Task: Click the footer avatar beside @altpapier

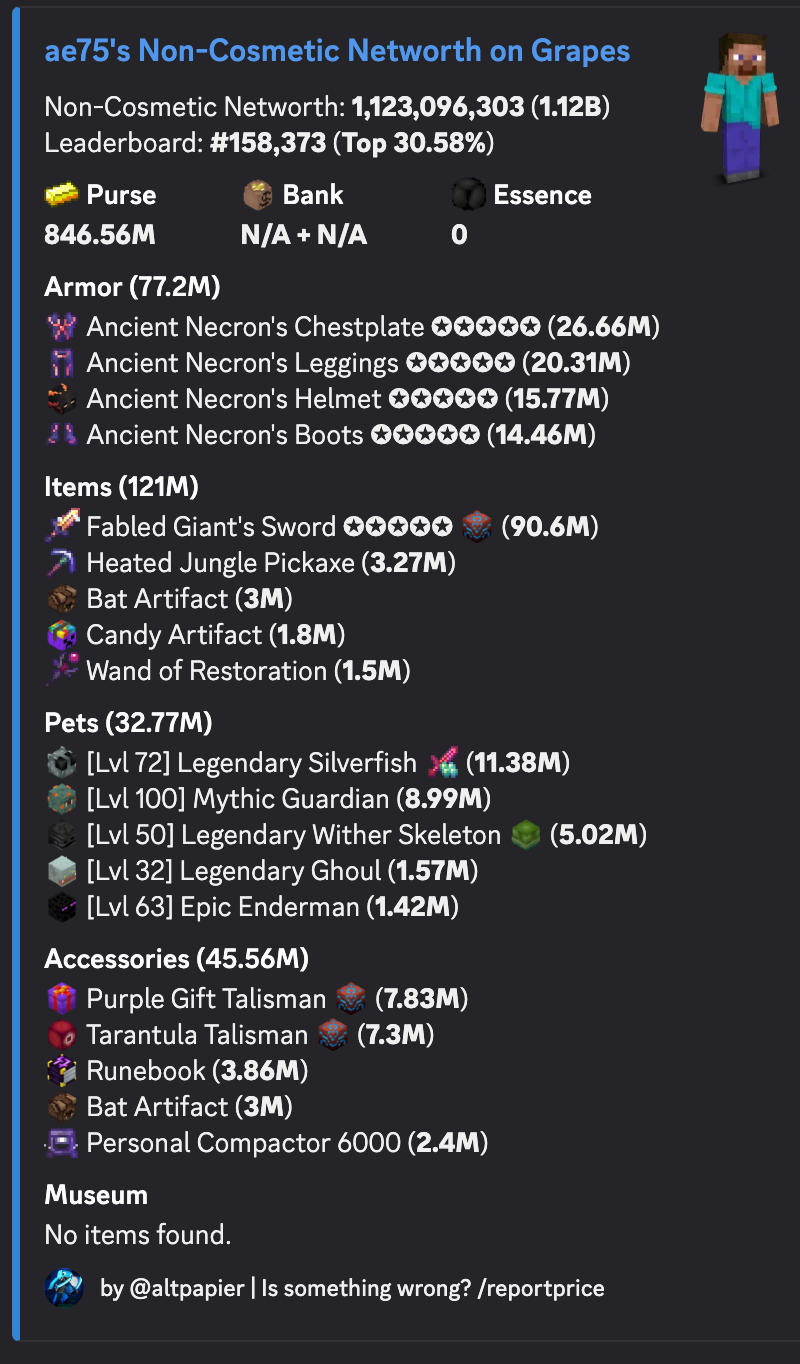Action: (x=64, y=1287)
